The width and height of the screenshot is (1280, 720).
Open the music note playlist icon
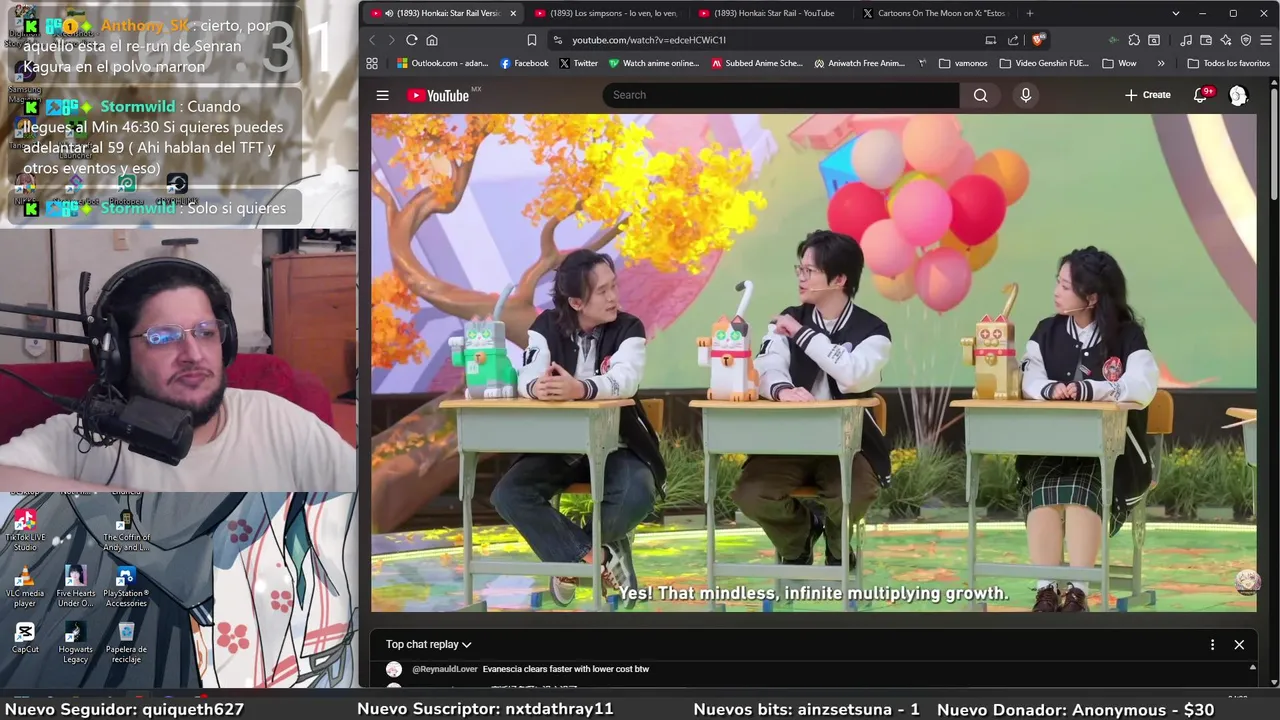tap(1186, 40)
